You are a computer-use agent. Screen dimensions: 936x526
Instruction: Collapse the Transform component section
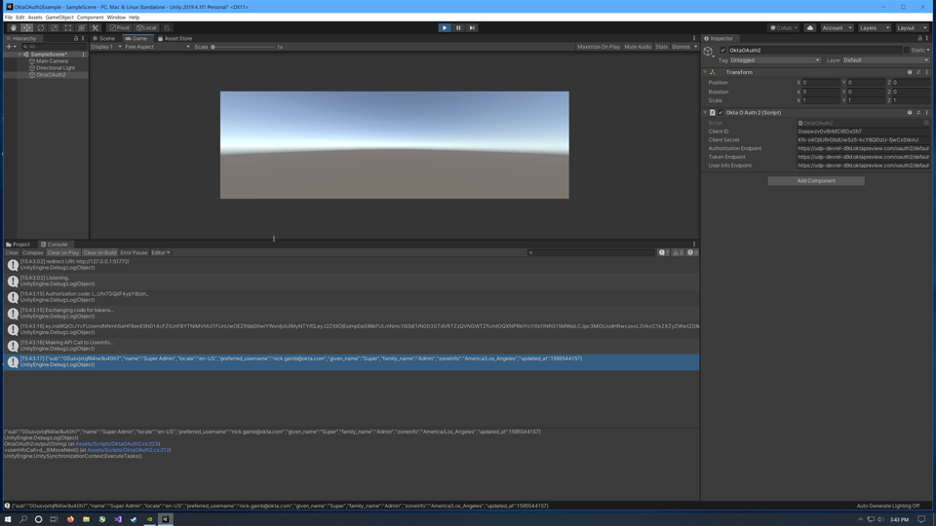[705, 72]
